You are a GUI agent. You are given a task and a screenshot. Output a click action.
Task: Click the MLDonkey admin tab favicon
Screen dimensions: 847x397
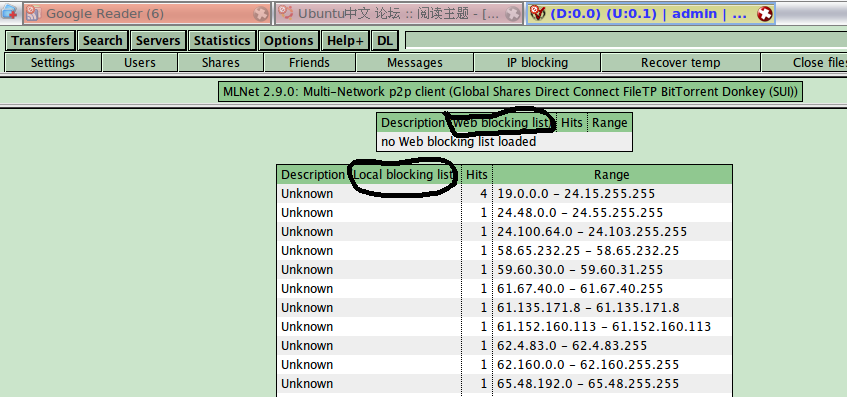(x=537, y=14)
